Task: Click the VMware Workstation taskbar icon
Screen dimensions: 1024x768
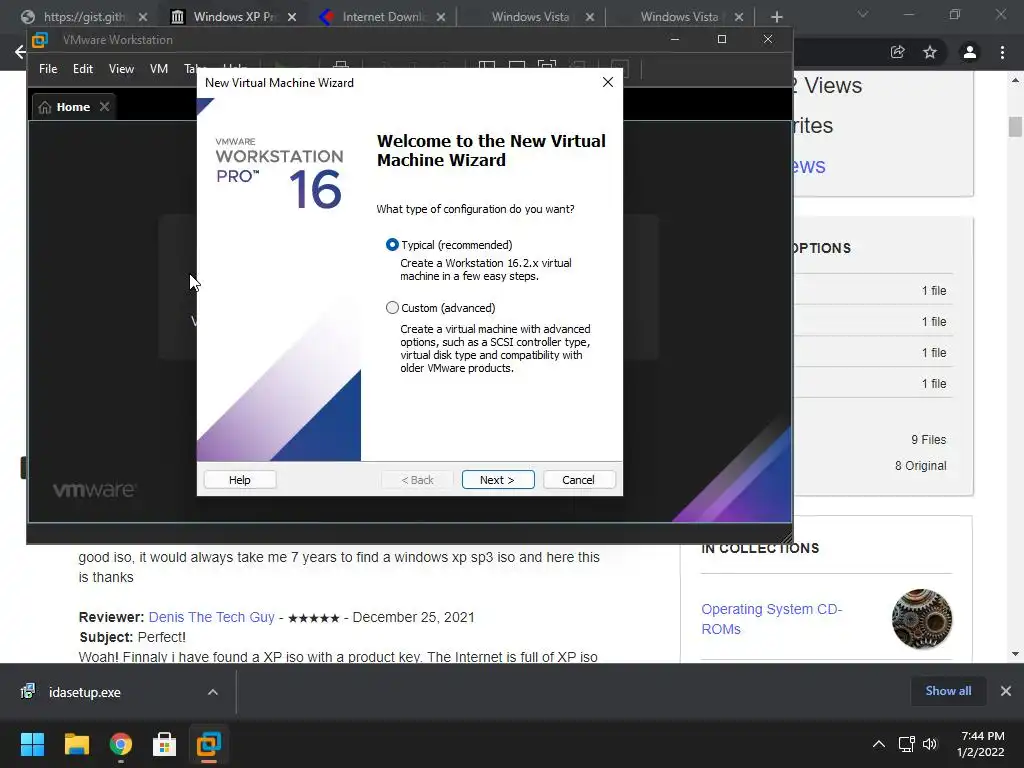Action: tap(209, 744)
